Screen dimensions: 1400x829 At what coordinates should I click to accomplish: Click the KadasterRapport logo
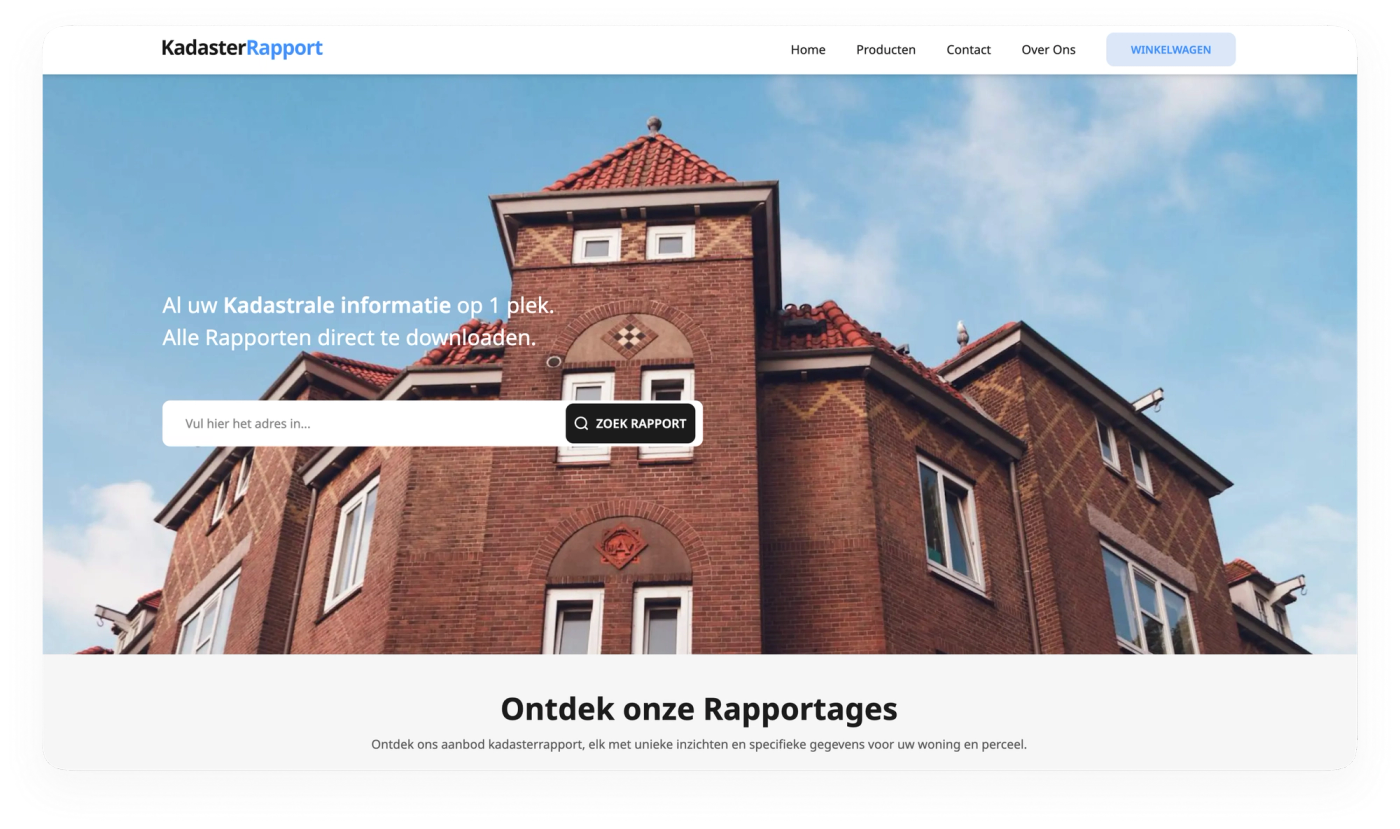click(x=242, y=48)
